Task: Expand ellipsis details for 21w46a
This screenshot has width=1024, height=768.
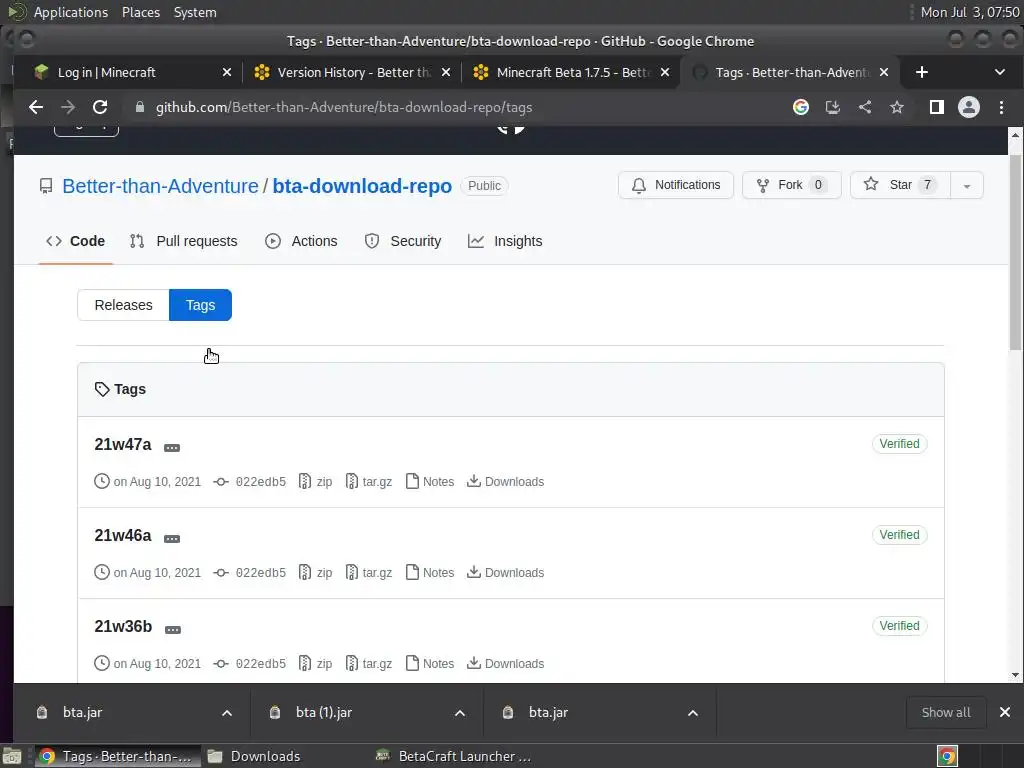Action: click(172, 539)
